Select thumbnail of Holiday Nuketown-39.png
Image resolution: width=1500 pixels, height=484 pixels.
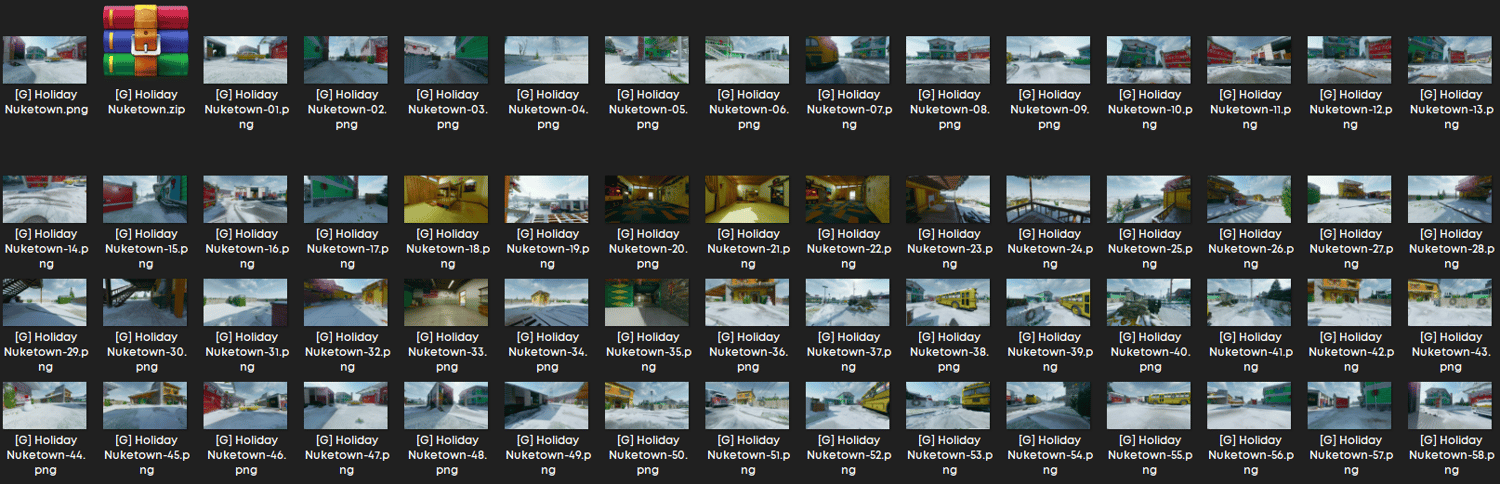pos(1048,302)
